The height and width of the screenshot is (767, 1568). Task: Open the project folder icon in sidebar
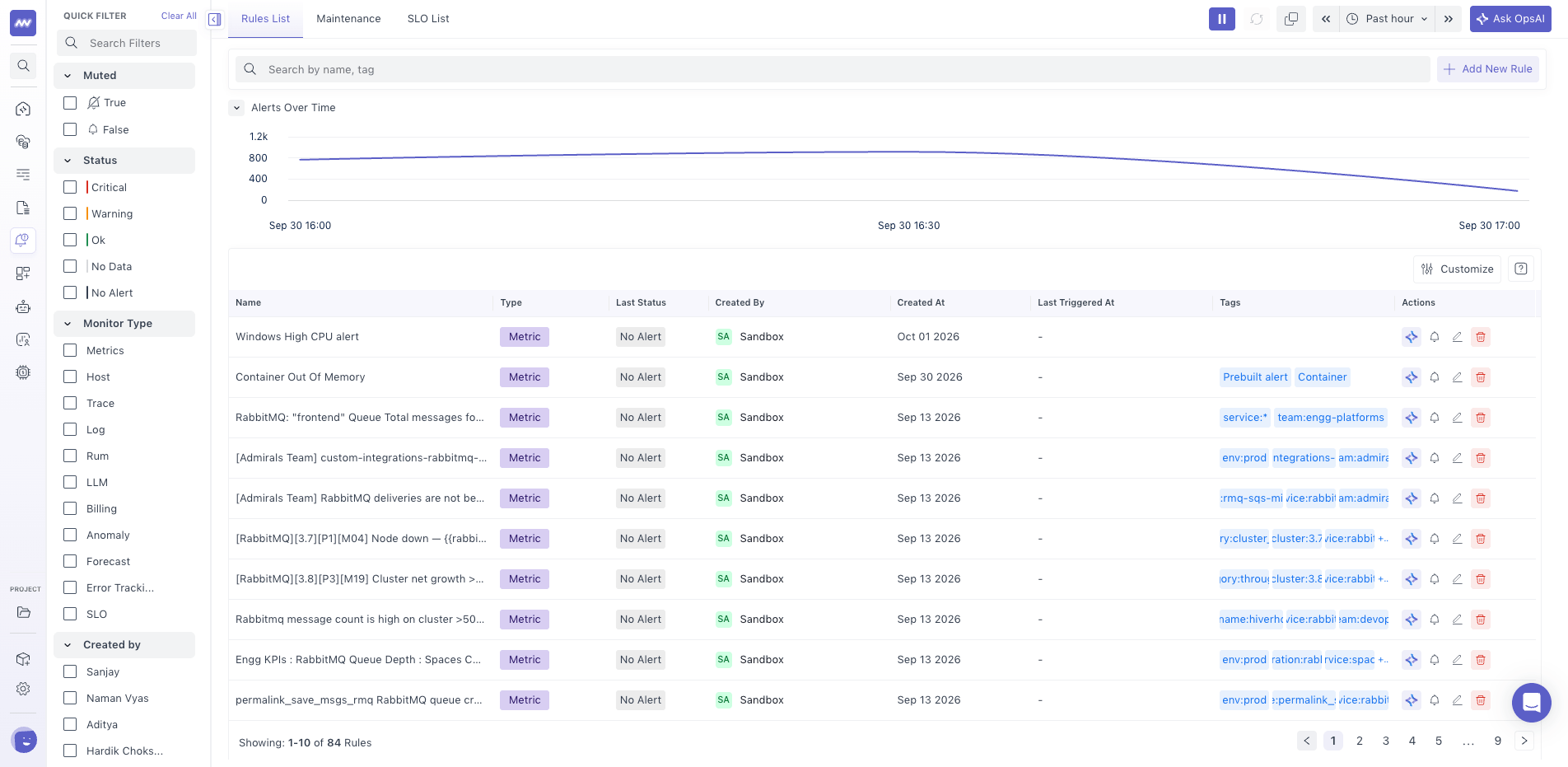click(x=23, y=612)
